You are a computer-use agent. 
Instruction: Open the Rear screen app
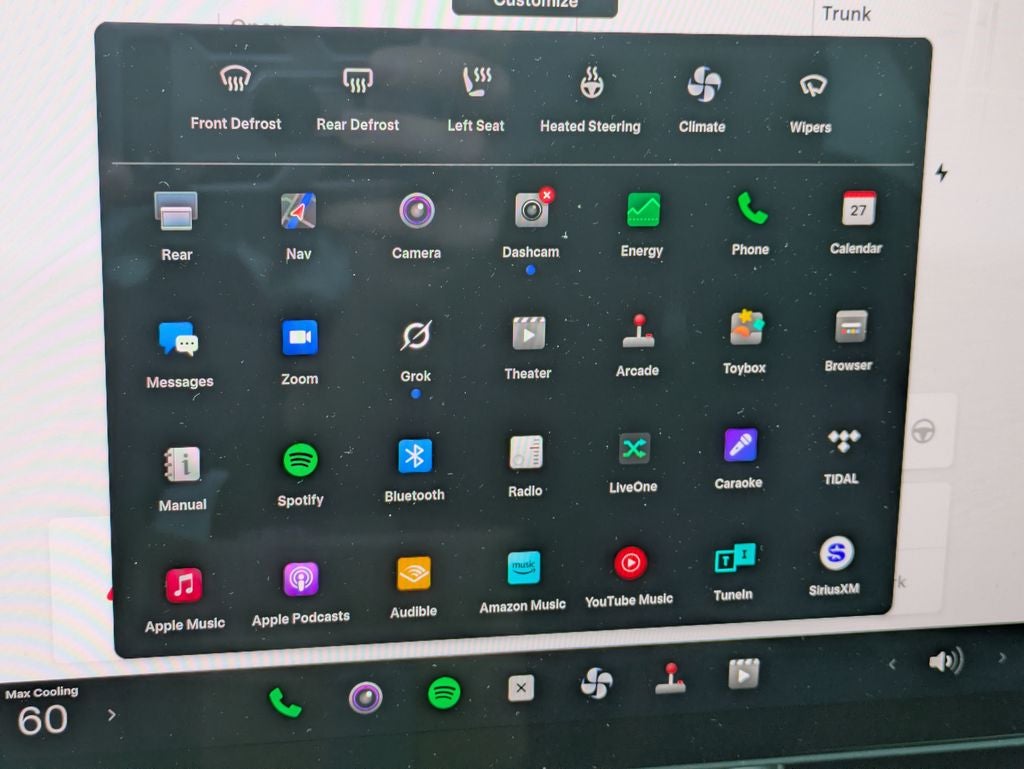click(176, 227)
